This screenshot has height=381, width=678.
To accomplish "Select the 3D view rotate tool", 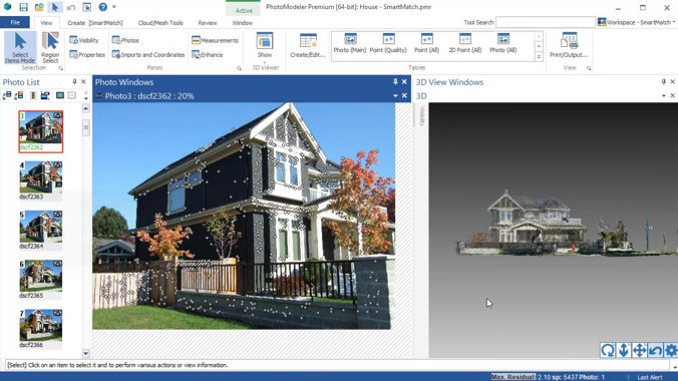I will tap(608, 350).
